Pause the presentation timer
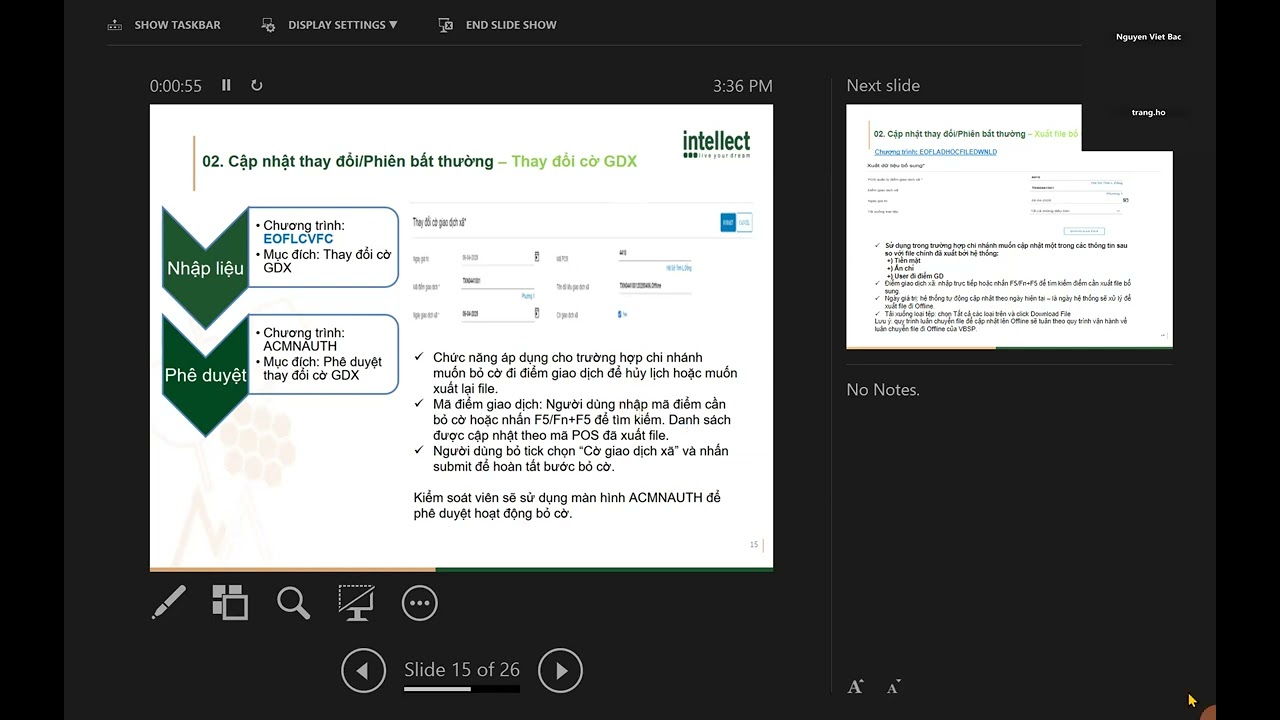Screen dimensions: 1280x720 point(226,86)
